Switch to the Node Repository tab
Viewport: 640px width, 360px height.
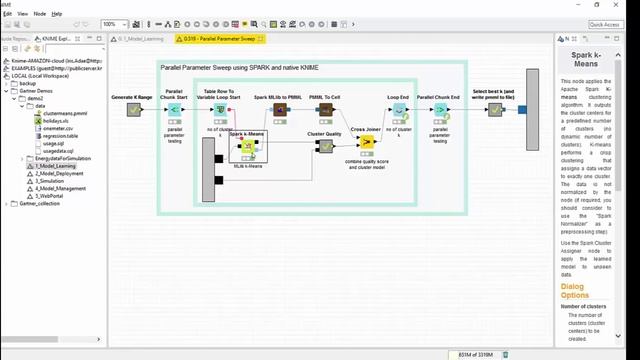tap(16, 39)
